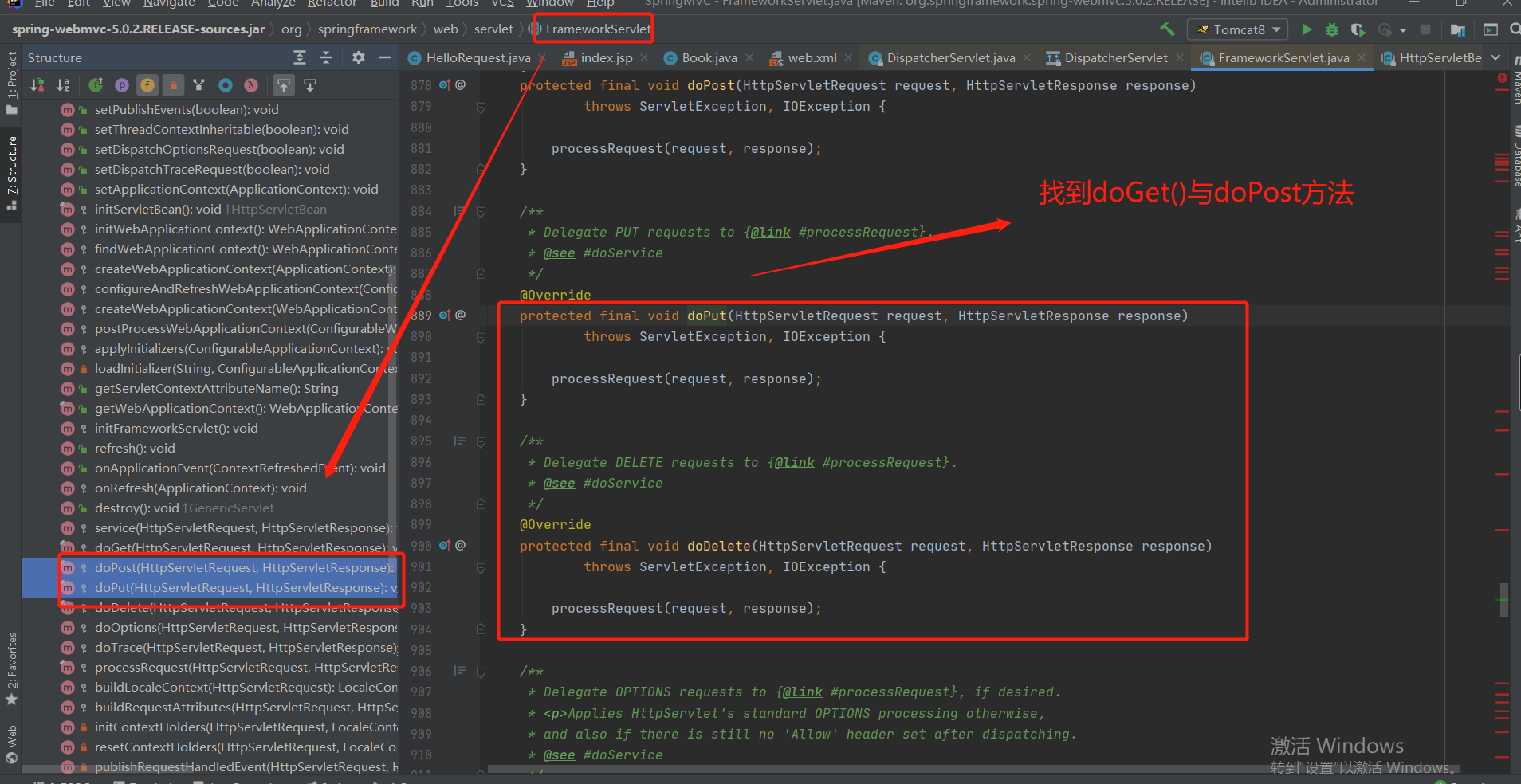The height and width of the screenshot is (784, 1521).
Task: Run with coverage shield icon
Action: [1358, 29]
